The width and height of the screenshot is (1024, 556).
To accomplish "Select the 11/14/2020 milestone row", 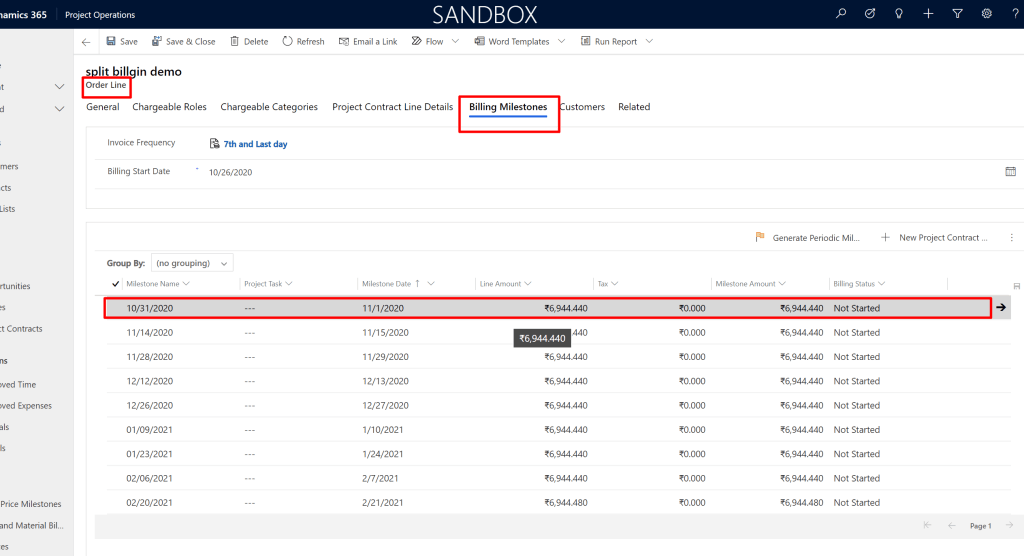I will tap(150, 333).
